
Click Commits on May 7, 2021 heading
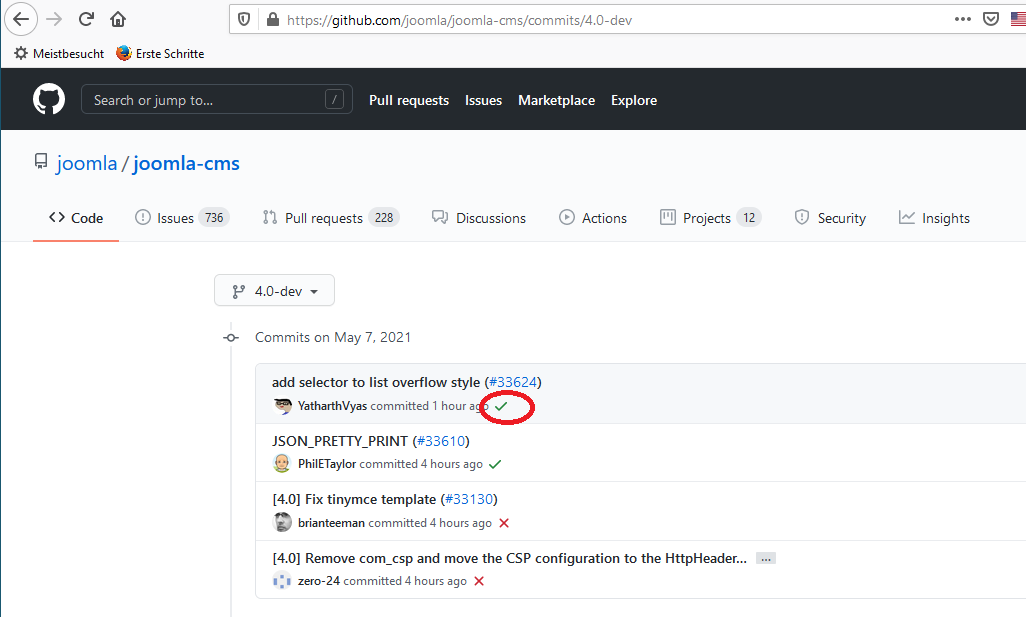(333, 337)
